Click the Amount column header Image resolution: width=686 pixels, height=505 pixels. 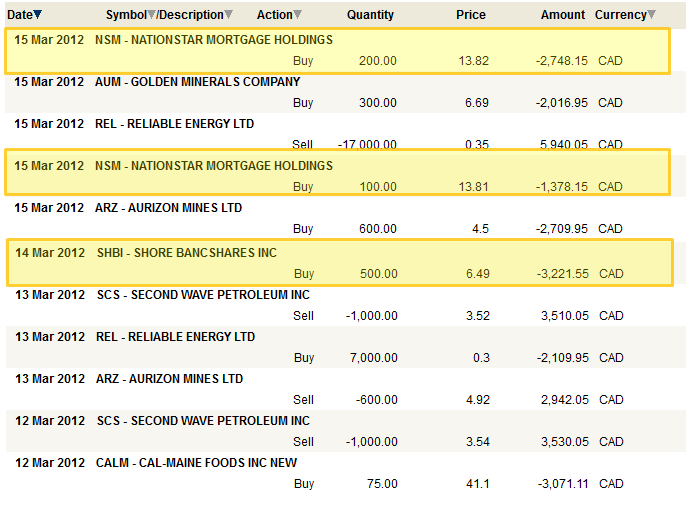tap(563, 15)
